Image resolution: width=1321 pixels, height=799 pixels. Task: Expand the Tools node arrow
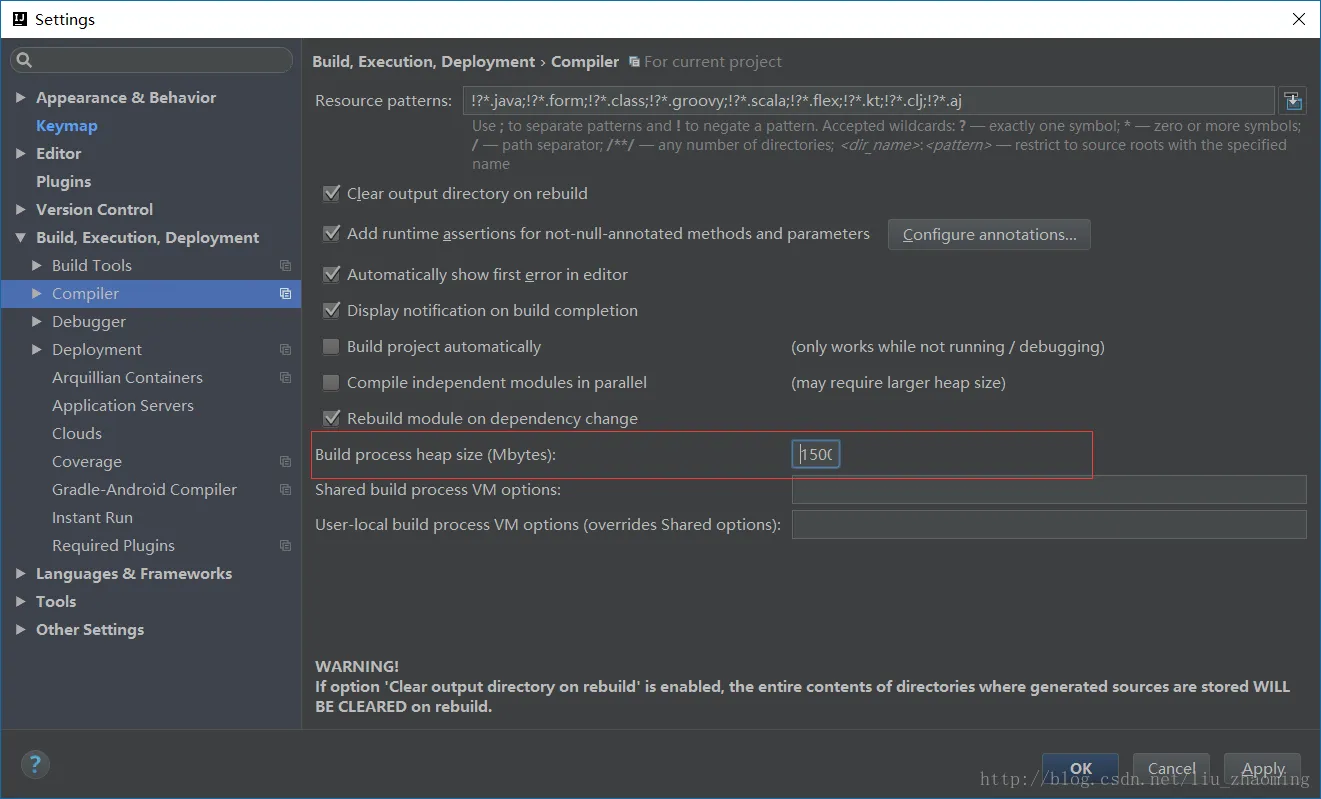21,602
